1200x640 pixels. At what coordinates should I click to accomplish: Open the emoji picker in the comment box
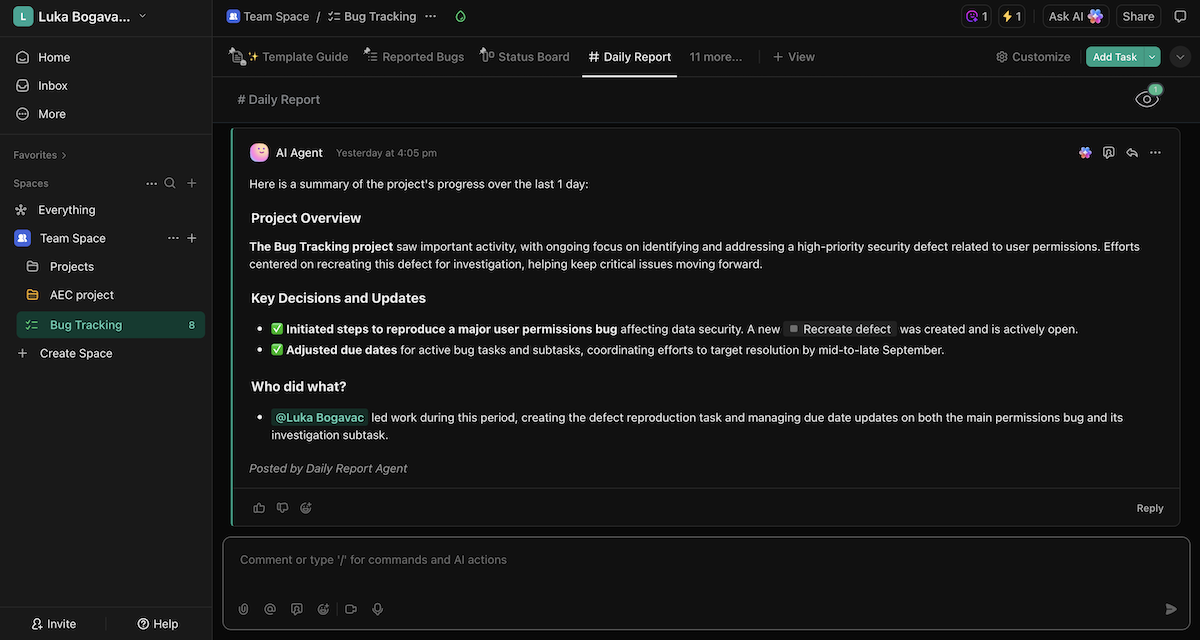click(324, 608)
